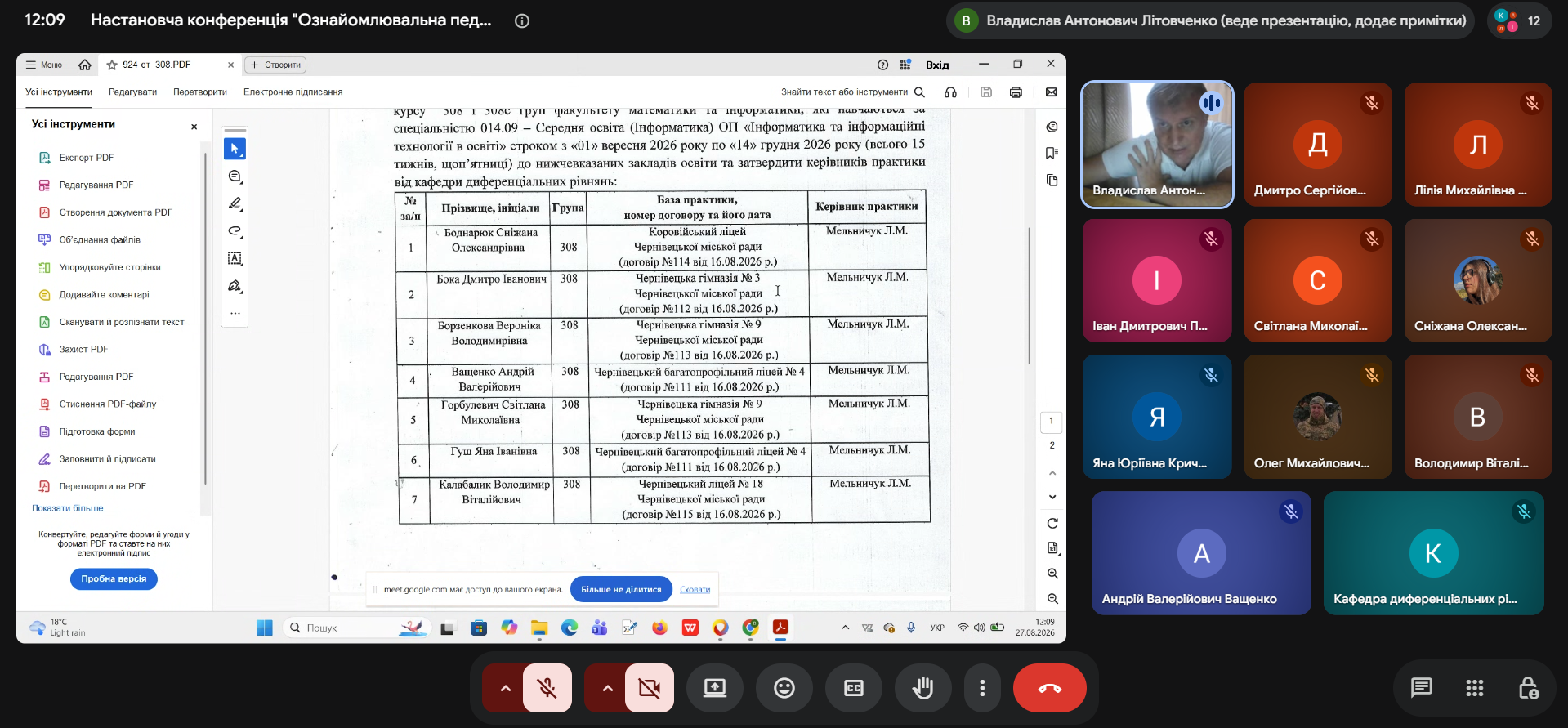Send the PDF by email icon
This screenshot has height=728, width=1568.
(1052, 92)
